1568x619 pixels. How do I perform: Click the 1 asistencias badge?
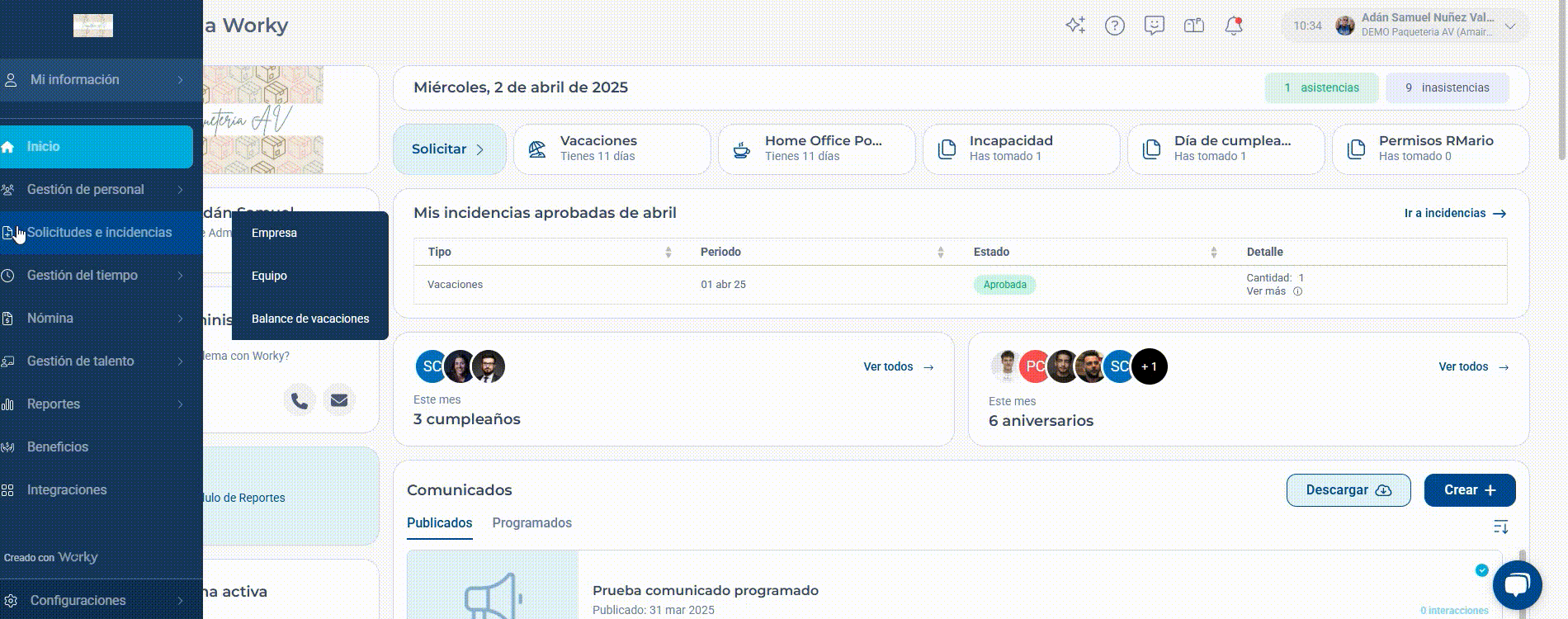tap(1321, 87)
